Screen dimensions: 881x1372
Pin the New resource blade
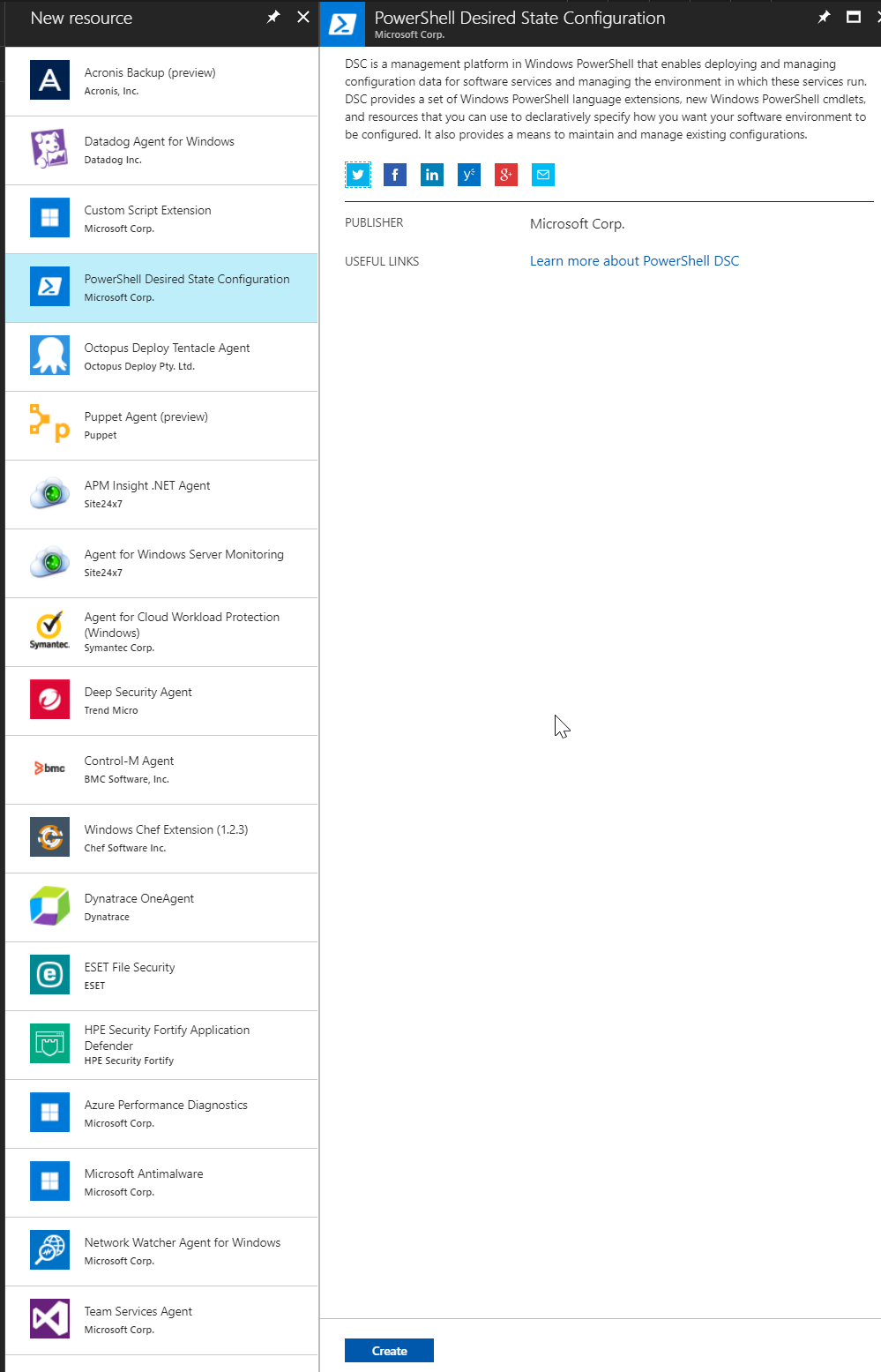(273, 17)
